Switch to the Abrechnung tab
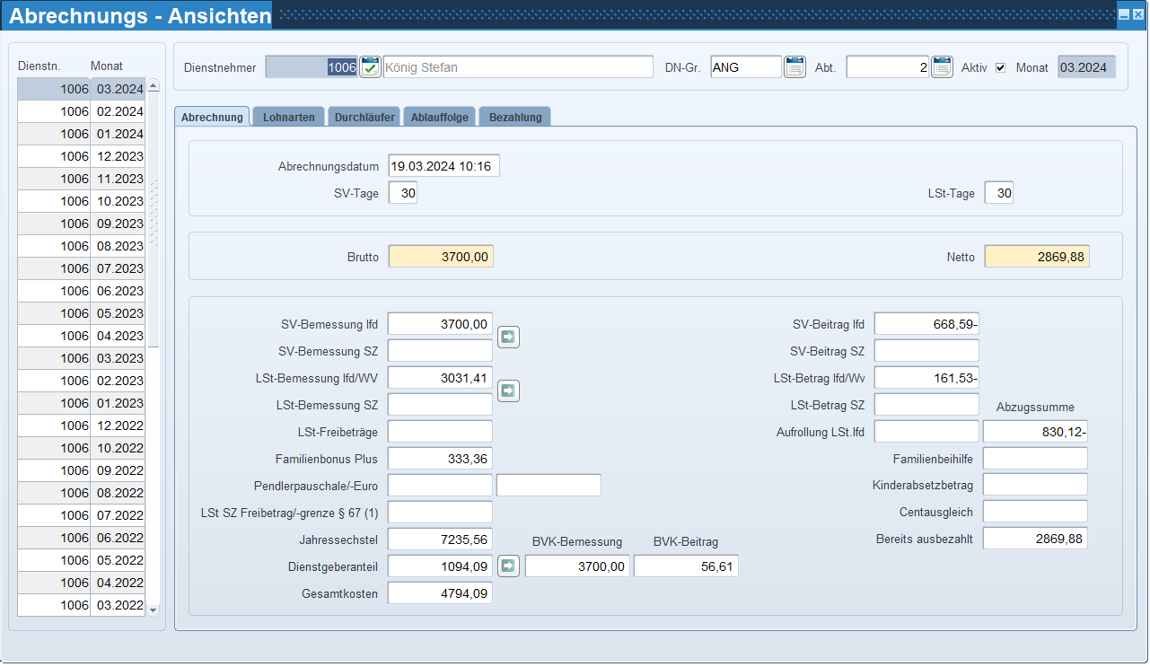The image size is (1150, 667). pyautogui.click(x=212, y=117)
